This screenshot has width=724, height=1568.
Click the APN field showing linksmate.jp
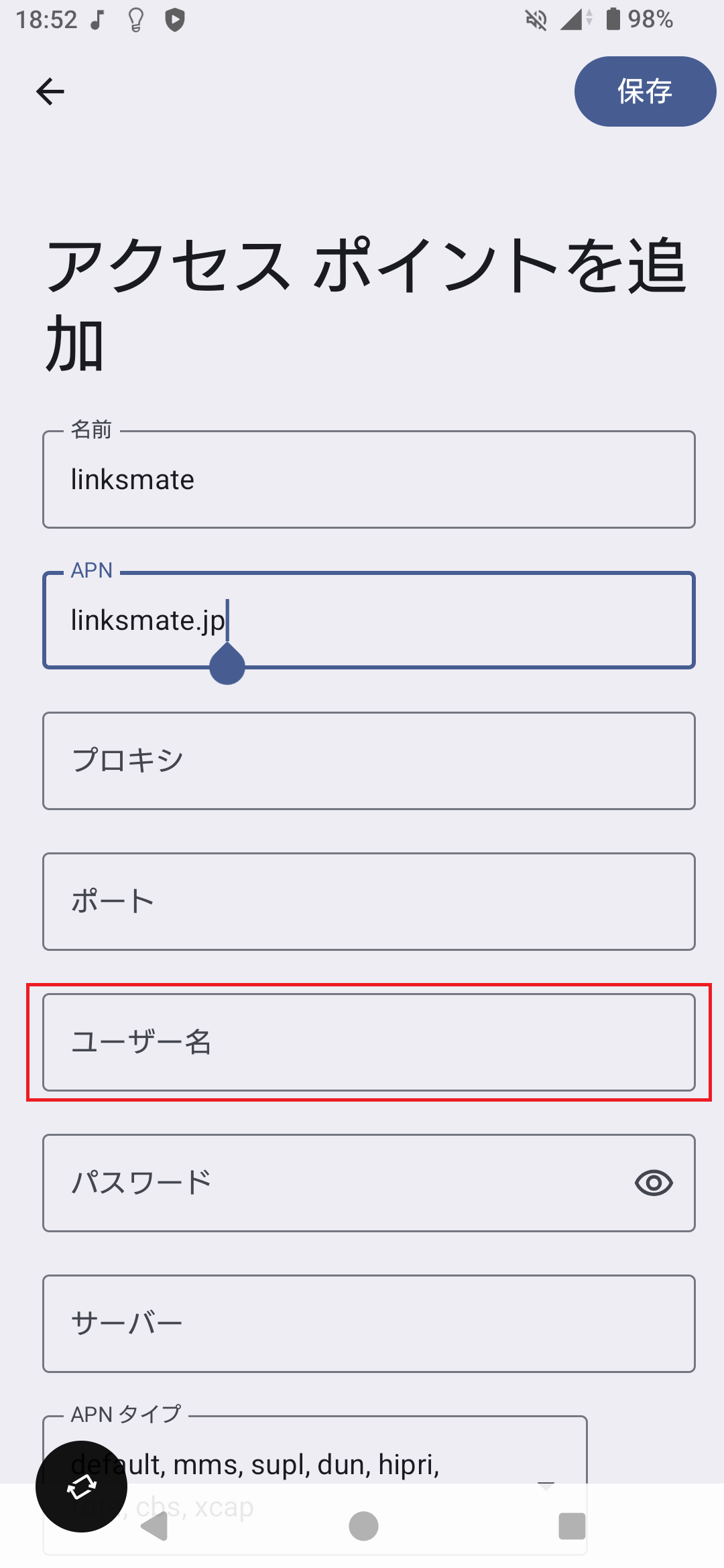[x=368, y=619]
